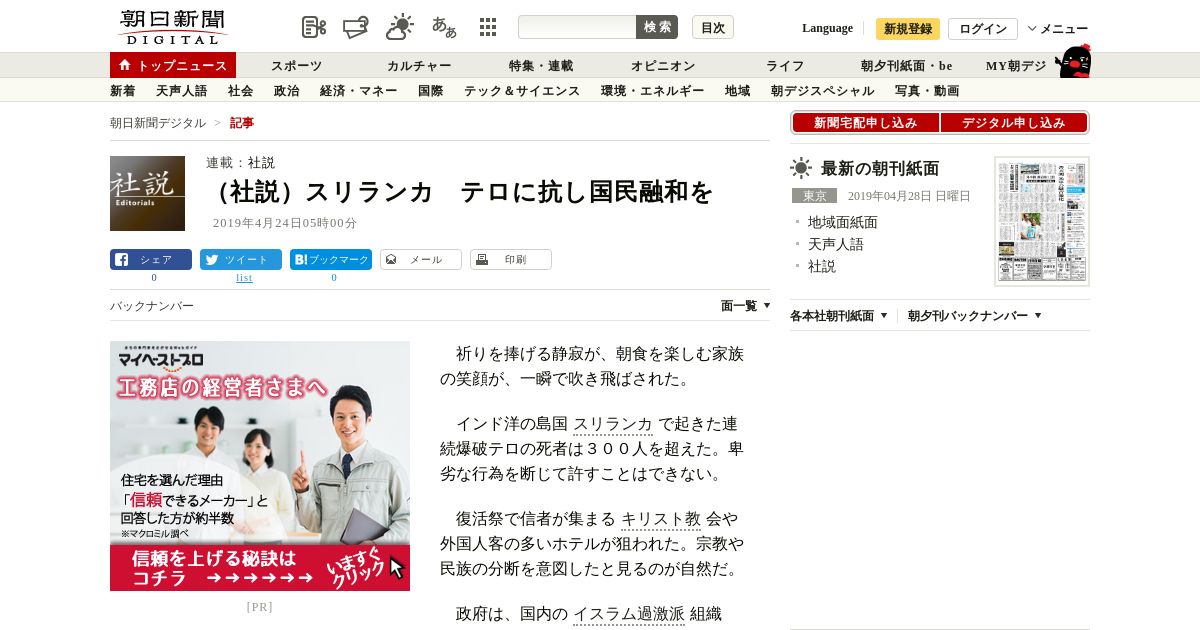Viewport: 1200px width, 630px height.
Task: Click the 検索 search button
Action: (657, 27)
